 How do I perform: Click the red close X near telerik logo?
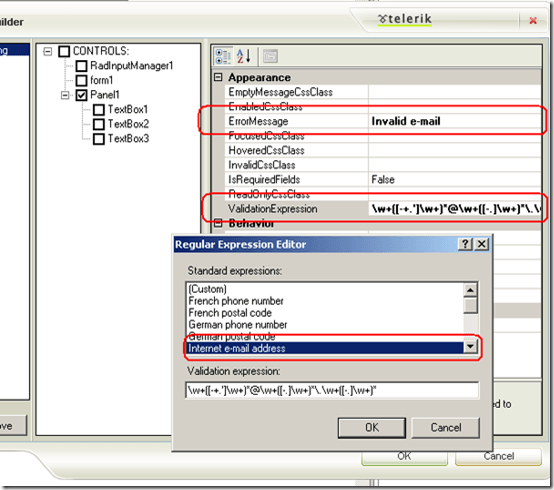pos(533,21)
